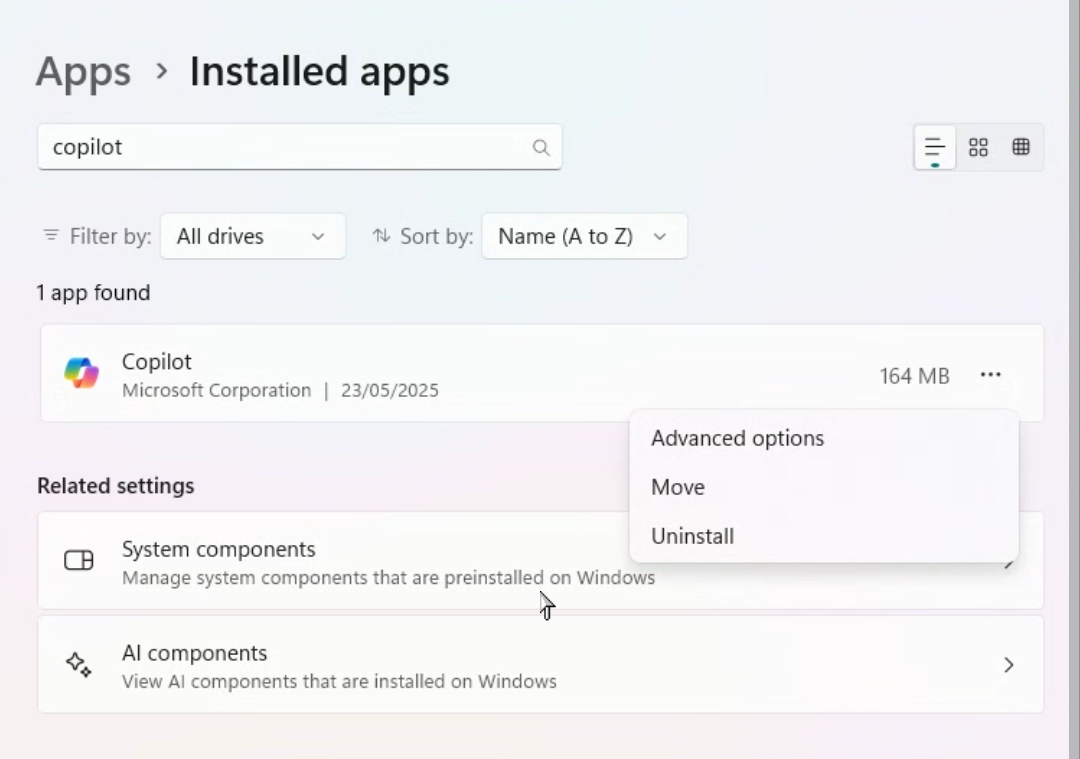Viewport: 1080px width, 759px height.
Task: Open the Name (A to Z) sort dropdown
Action: 584,236
